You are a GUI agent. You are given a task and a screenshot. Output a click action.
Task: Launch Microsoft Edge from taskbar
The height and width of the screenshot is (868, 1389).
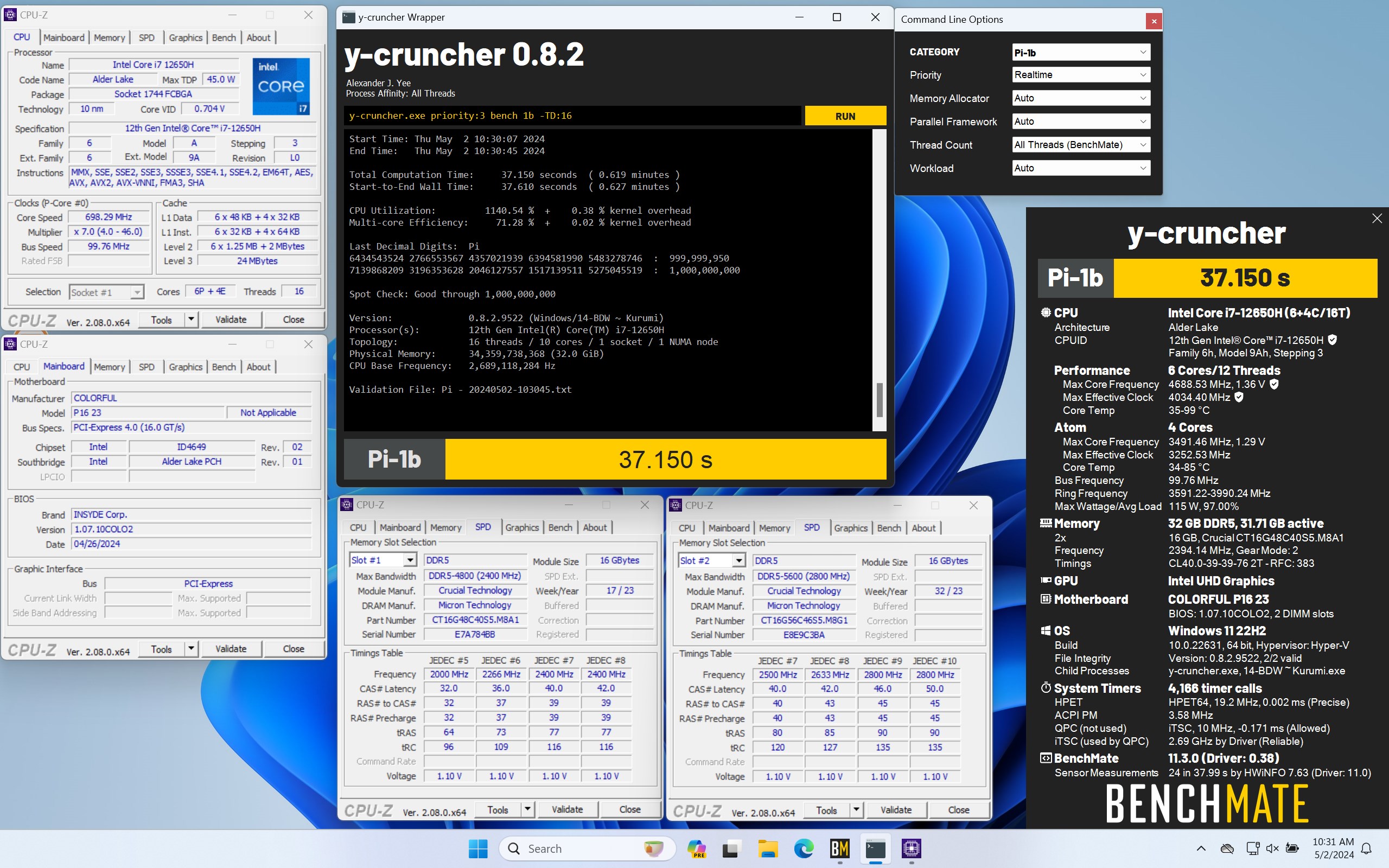(804, 848)
